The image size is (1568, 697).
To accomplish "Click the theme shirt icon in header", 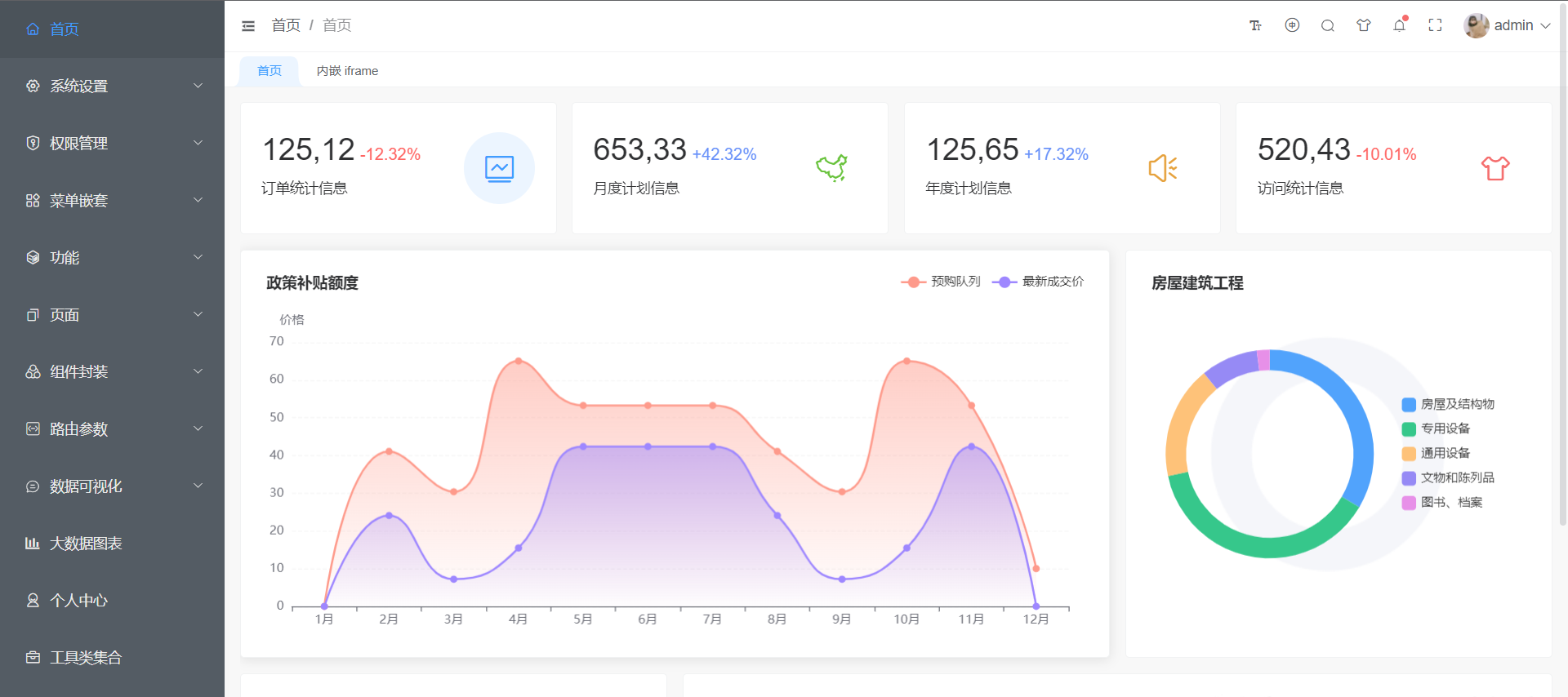I will click(x=1364, y=25).
